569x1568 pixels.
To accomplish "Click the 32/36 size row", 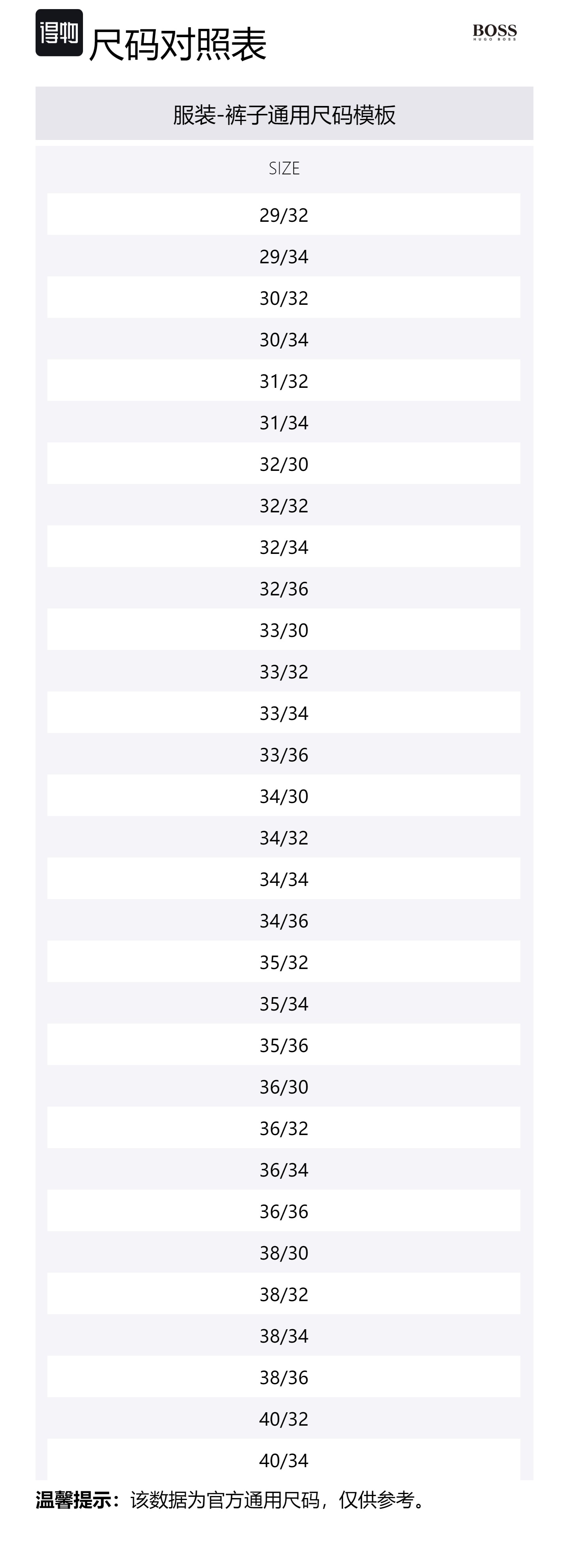I will [284, 589].
